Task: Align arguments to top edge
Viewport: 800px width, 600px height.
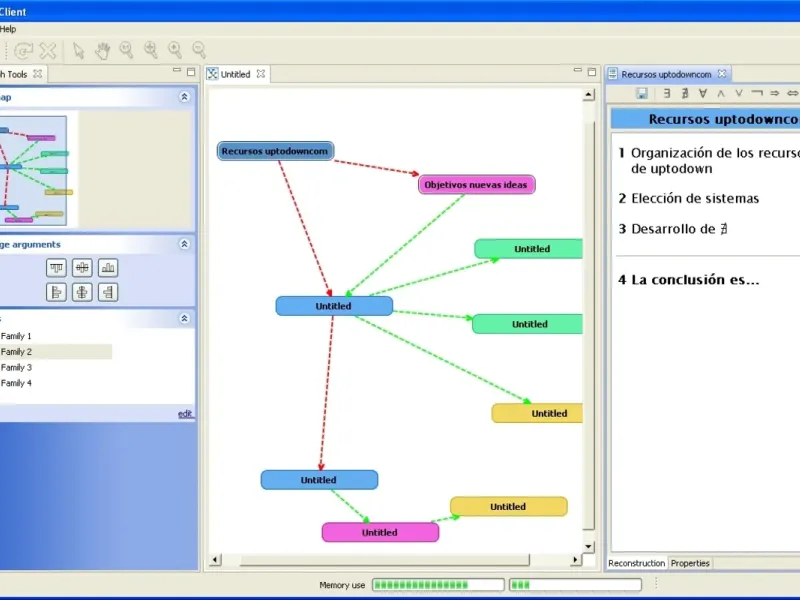Action: pos(56,267)
